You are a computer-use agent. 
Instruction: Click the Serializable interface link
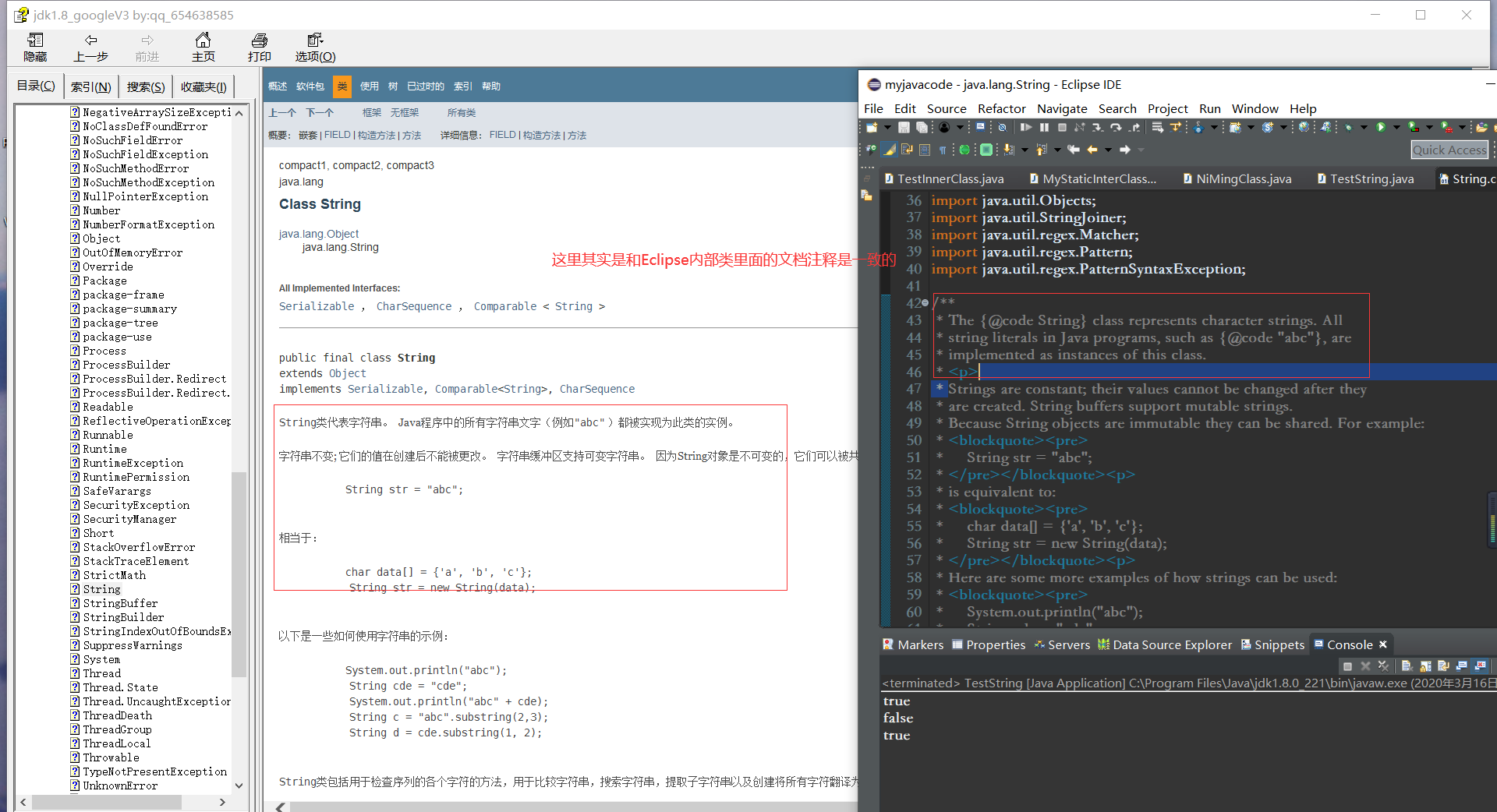pos(317,306)
